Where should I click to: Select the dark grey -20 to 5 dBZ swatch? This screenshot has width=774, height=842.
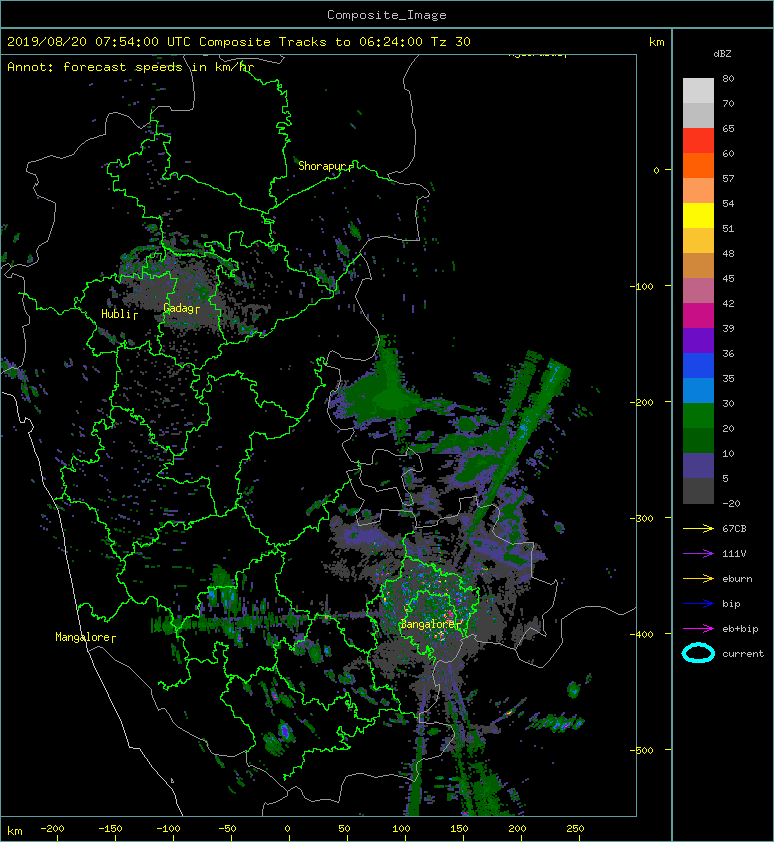click(698, 491)
